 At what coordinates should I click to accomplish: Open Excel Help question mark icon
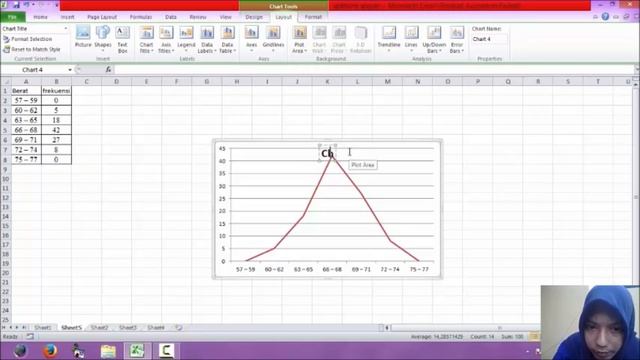tap(605, 17)
